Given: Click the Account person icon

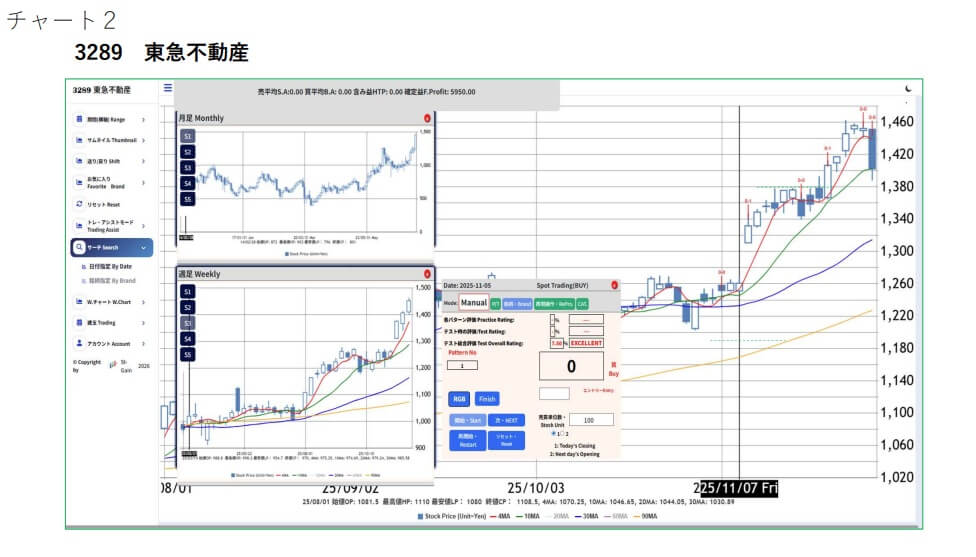Looking at the screenshot, I should coord(79,343).
